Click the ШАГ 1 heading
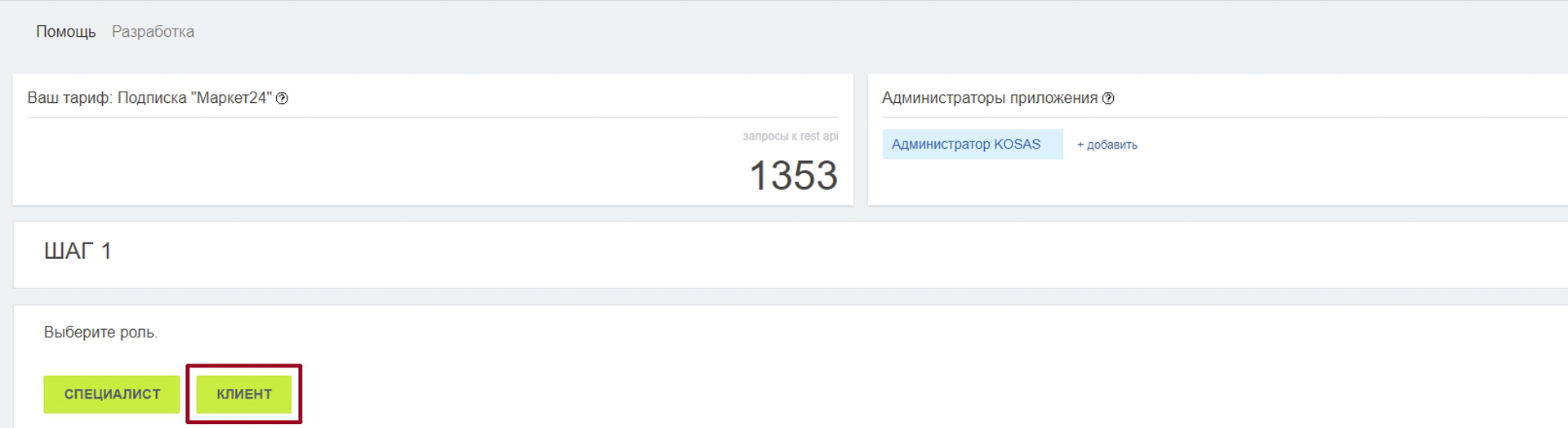This screenshot has width=1568, height=428. point(78,251)
